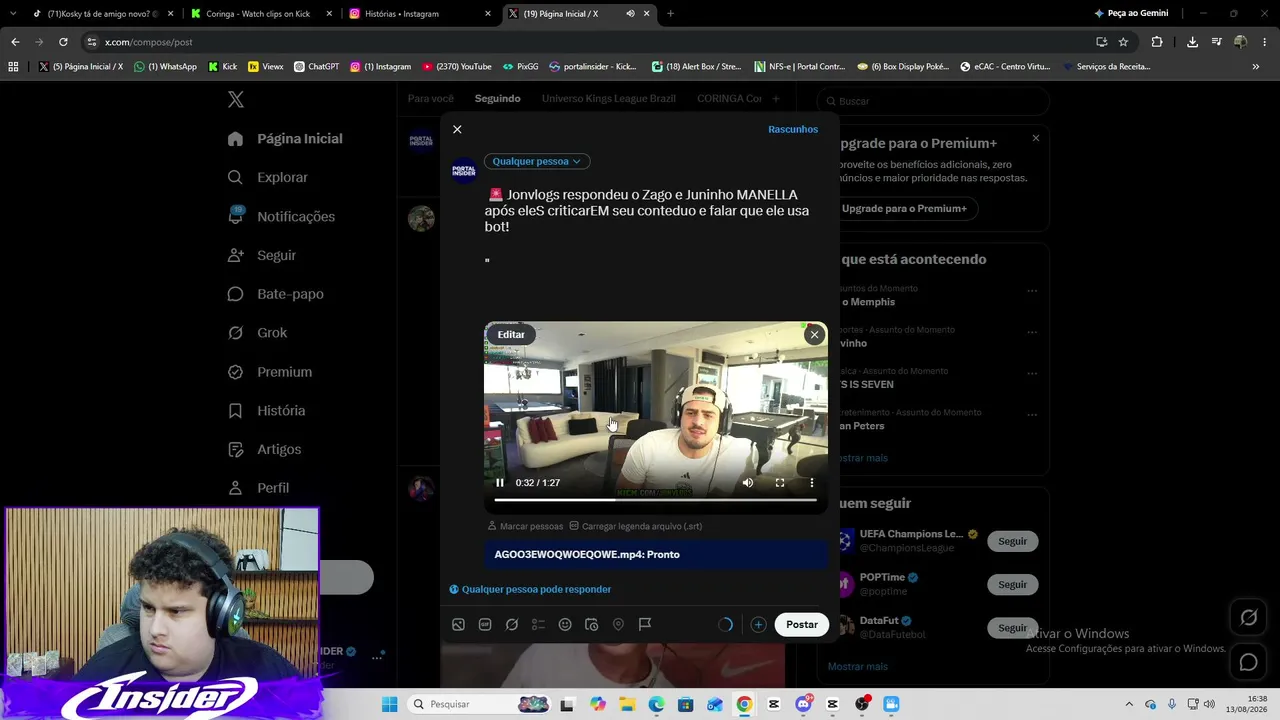Go to Página Inicial in the sidebar
The image size is (1280, 720).
285,139
